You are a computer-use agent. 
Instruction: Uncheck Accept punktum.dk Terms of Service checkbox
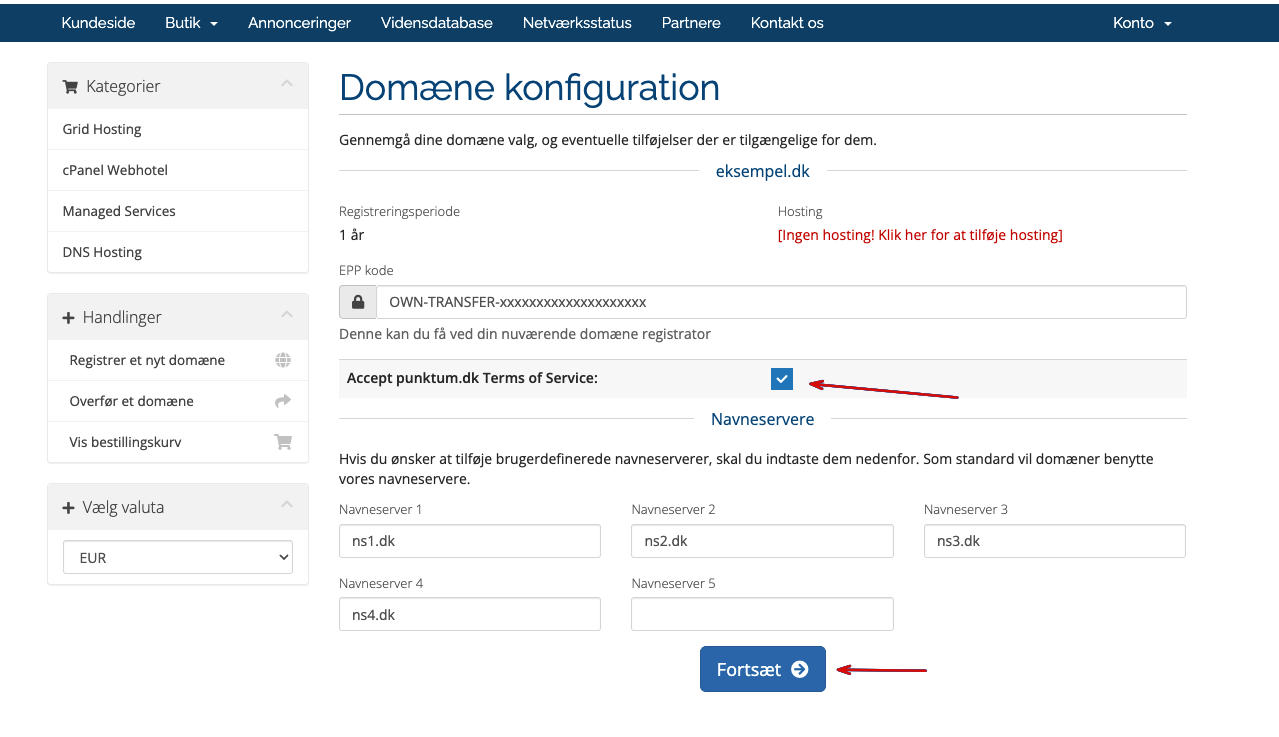(x=781, y=379)
